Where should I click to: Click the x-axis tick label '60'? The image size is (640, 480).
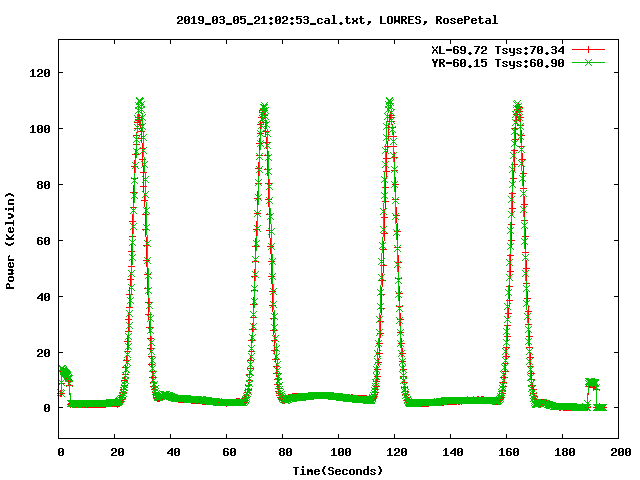click(x=229, y=452)
